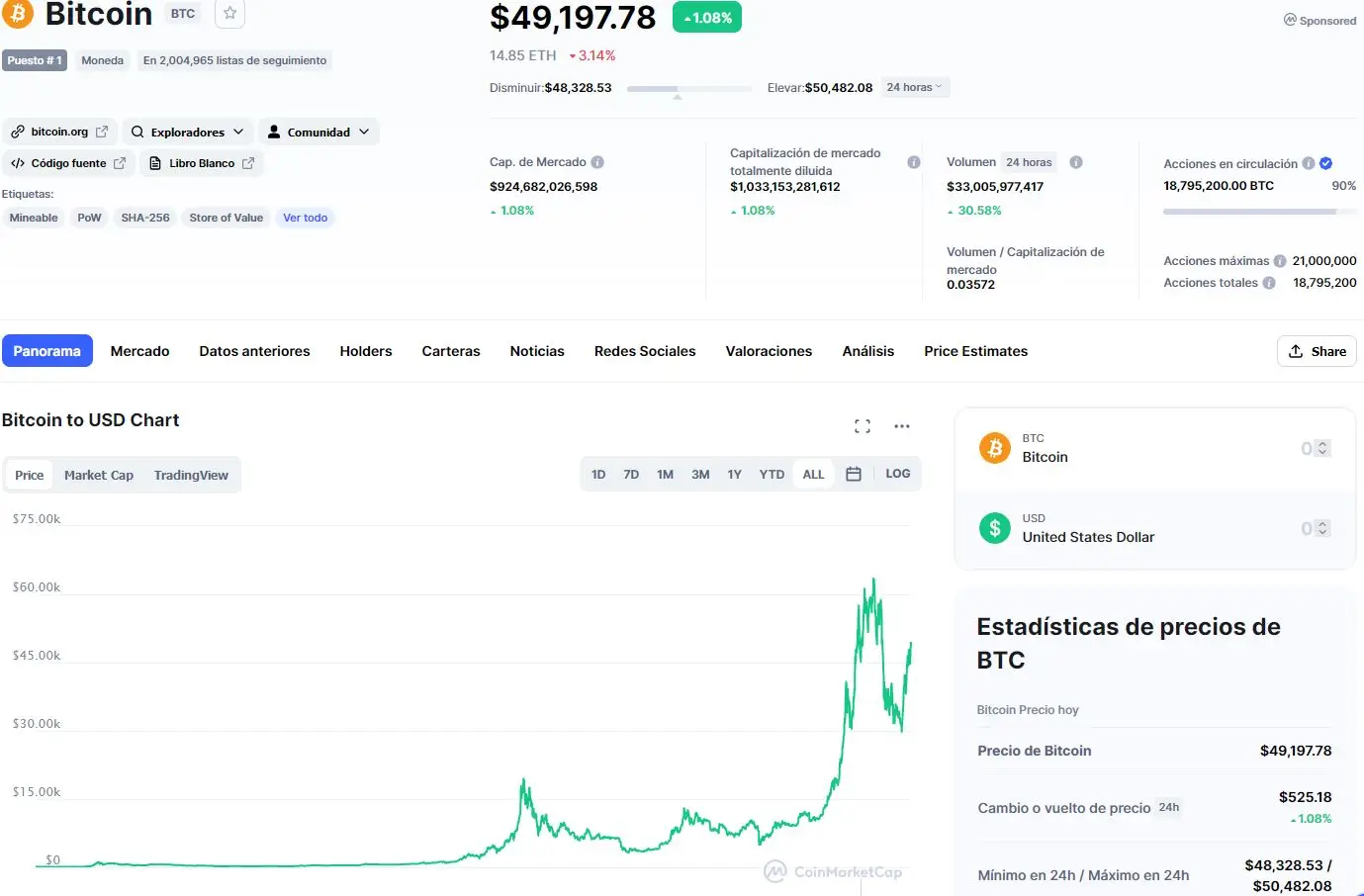Select the 7D chart range
This screenshot has height=896, width=1364.
click(x=631, y=475)
